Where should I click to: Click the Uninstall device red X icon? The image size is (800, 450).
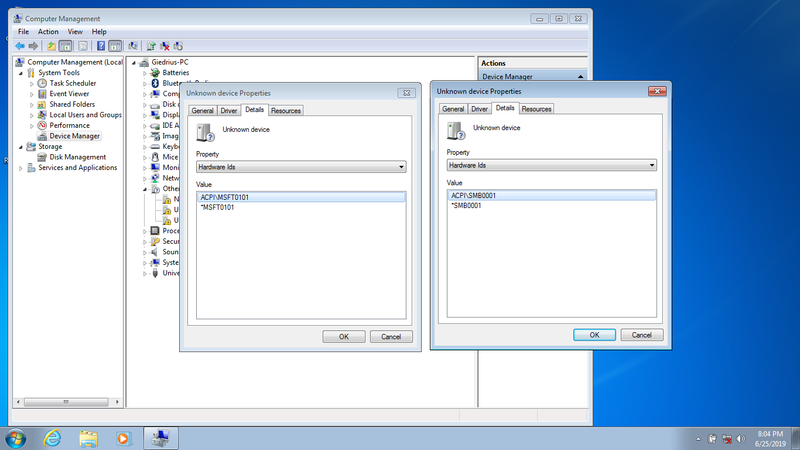click(x=165, y=46)
